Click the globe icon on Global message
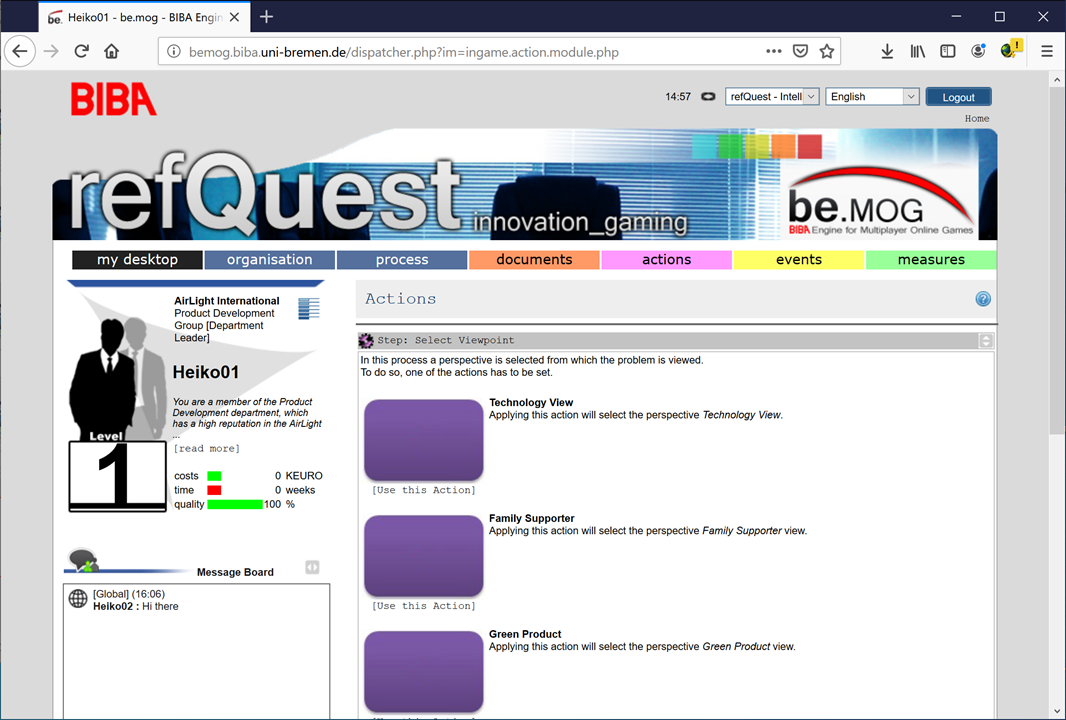 click(x=78, y=598)
